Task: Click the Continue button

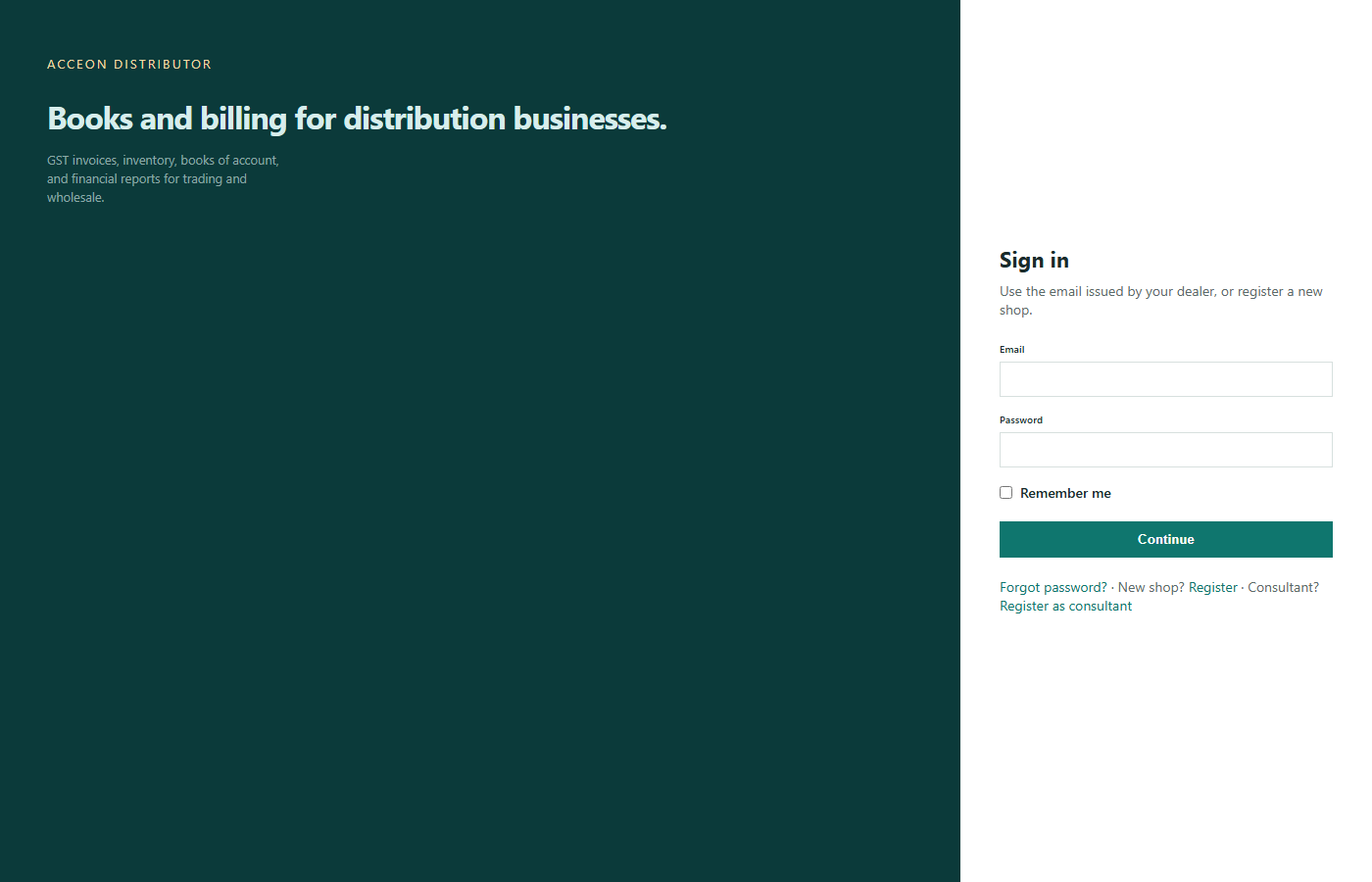Action: tap(1165, 539)
